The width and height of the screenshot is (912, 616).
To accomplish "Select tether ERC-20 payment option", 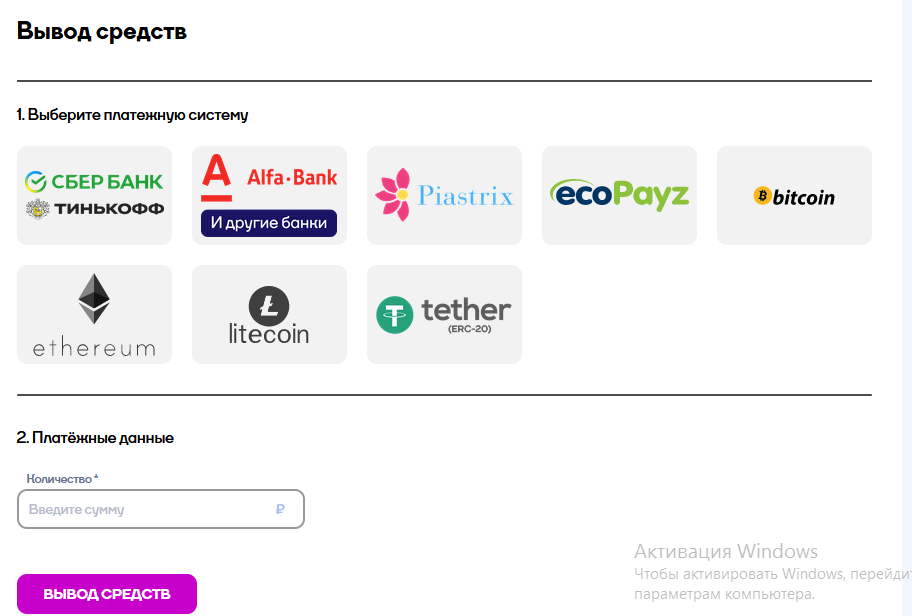I will [x=444, y=315].
